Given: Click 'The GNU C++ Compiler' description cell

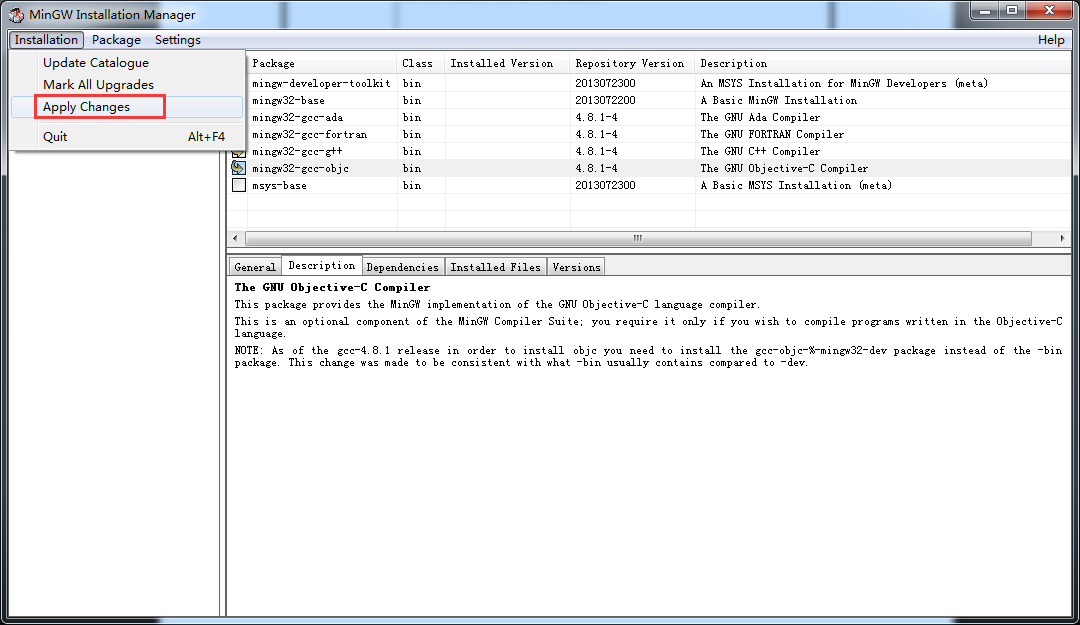Looking at the screenshot, I should 760,152.
